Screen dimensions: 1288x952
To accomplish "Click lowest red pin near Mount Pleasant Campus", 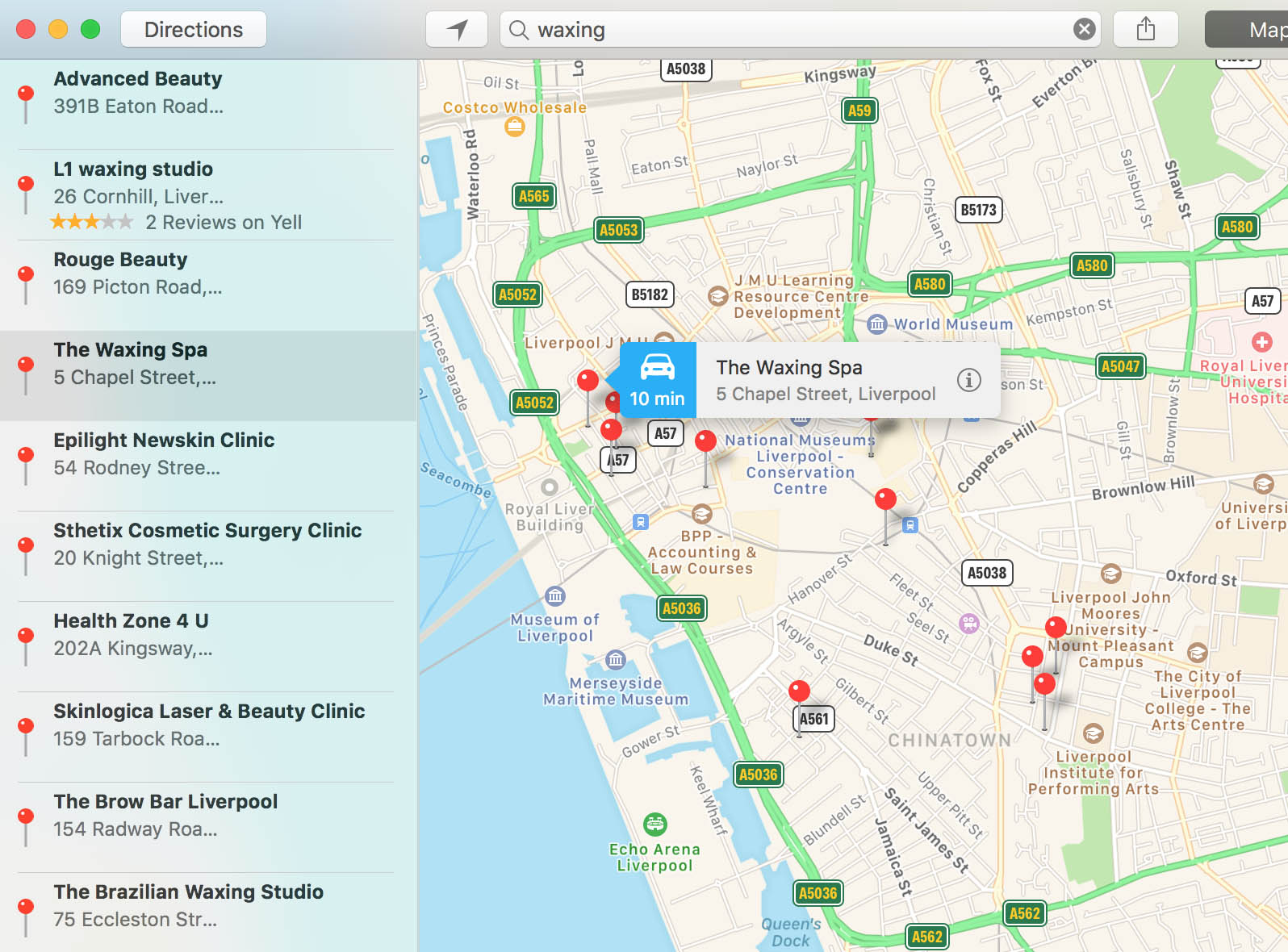I will [1044, 684].
